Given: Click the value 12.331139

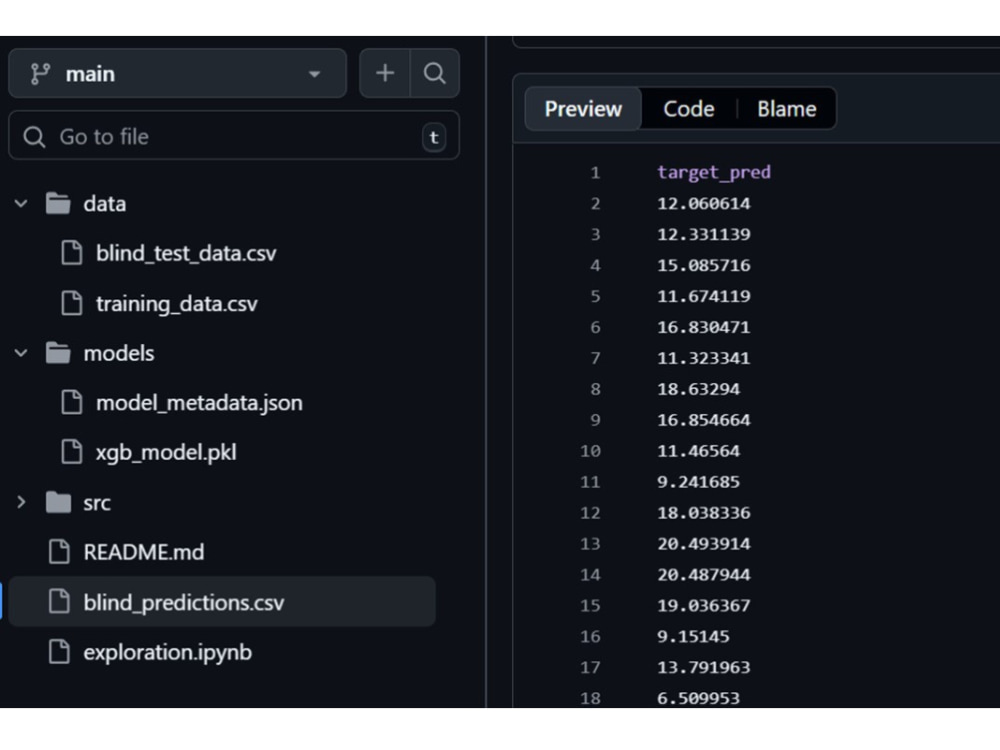Looking at the screenshot, I should (703, 234).
